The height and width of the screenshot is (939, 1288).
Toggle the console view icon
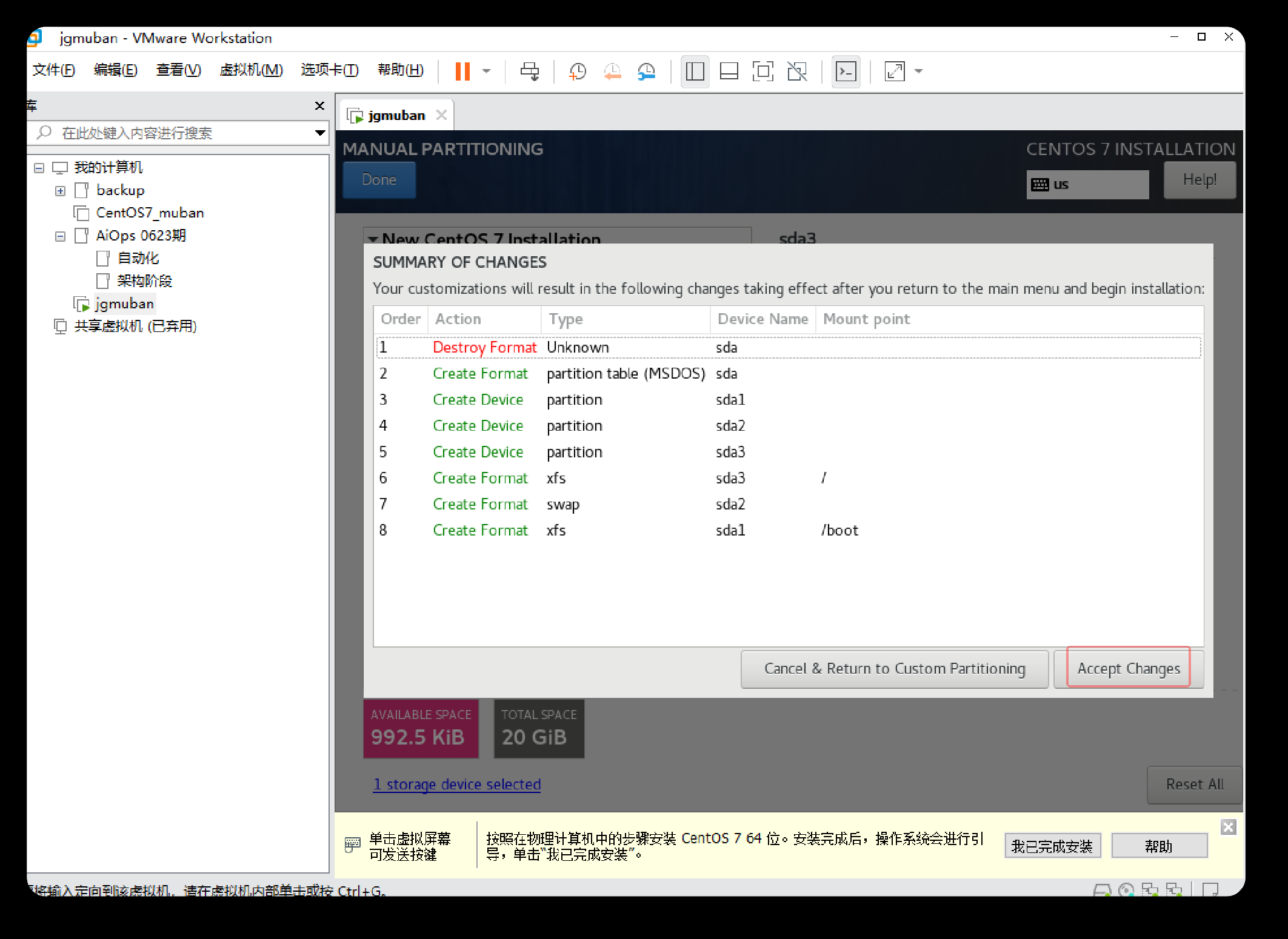(846, 71)
